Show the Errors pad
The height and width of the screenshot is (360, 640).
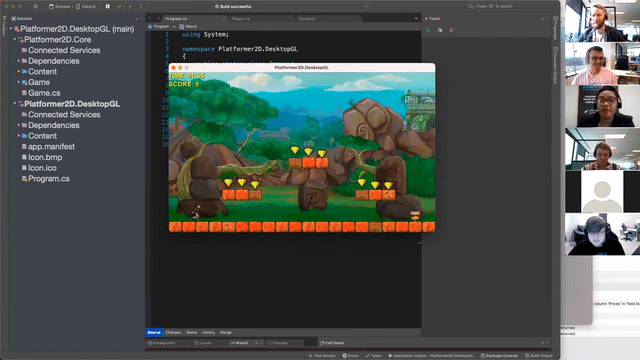tap(351, 356)
